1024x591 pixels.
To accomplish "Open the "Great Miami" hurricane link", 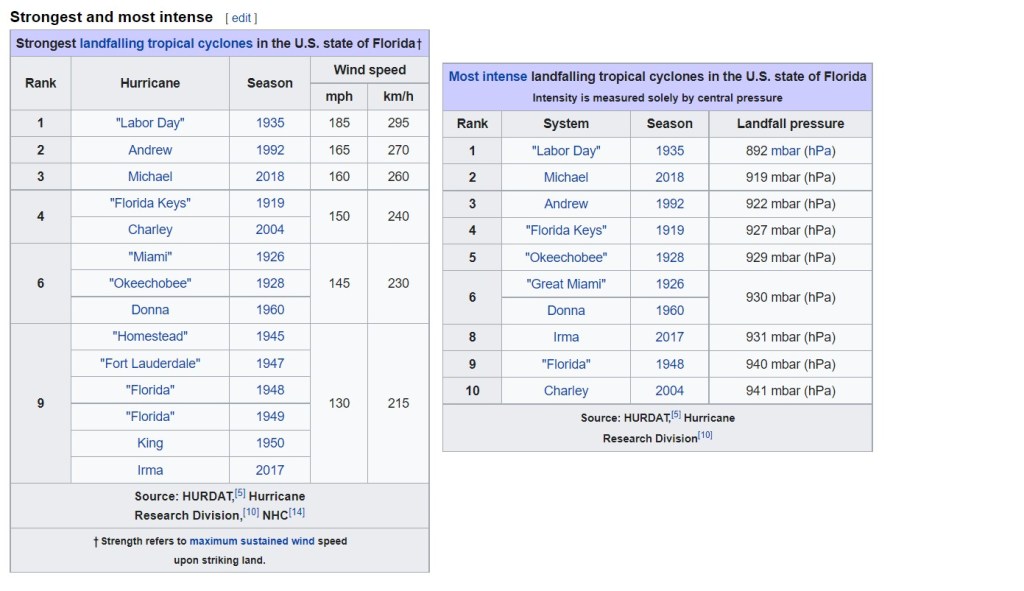I will 566,284.
